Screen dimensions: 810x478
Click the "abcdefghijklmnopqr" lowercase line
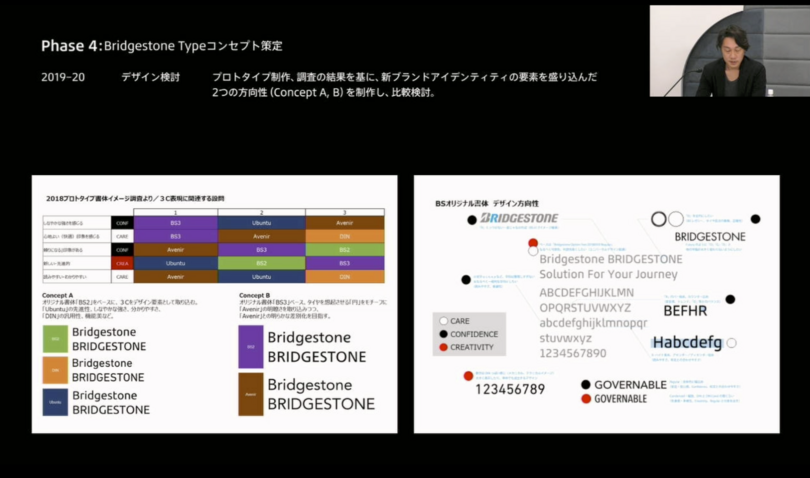pyautogui.click(x=593, y=323)
